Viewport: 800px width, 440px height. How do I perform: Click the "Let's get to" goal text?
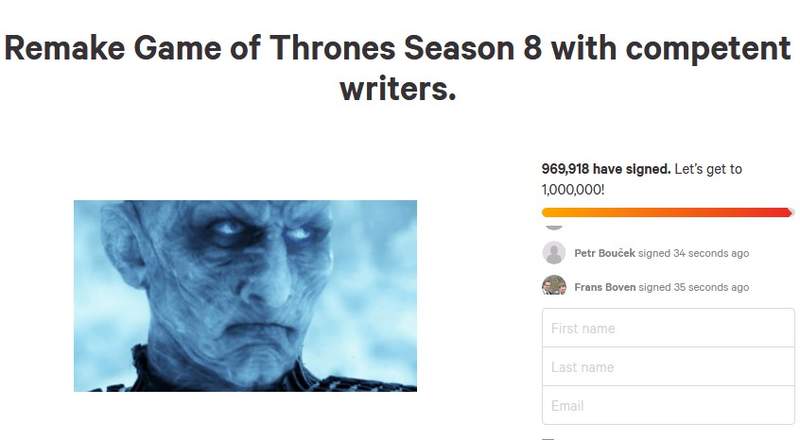point(709,169)
